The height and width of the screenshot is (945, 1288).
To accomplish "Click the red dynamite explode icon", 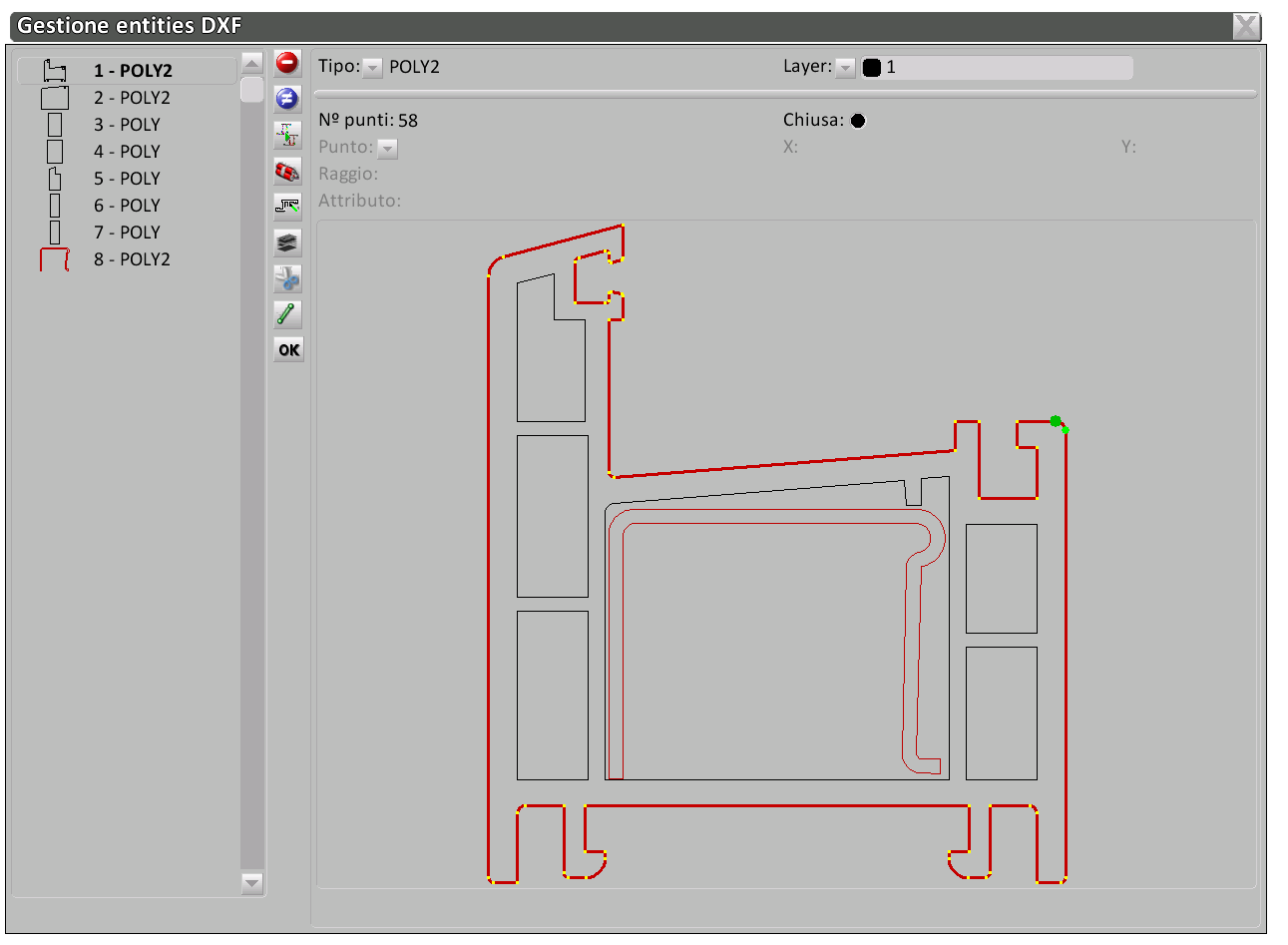I will coord(287,171).
